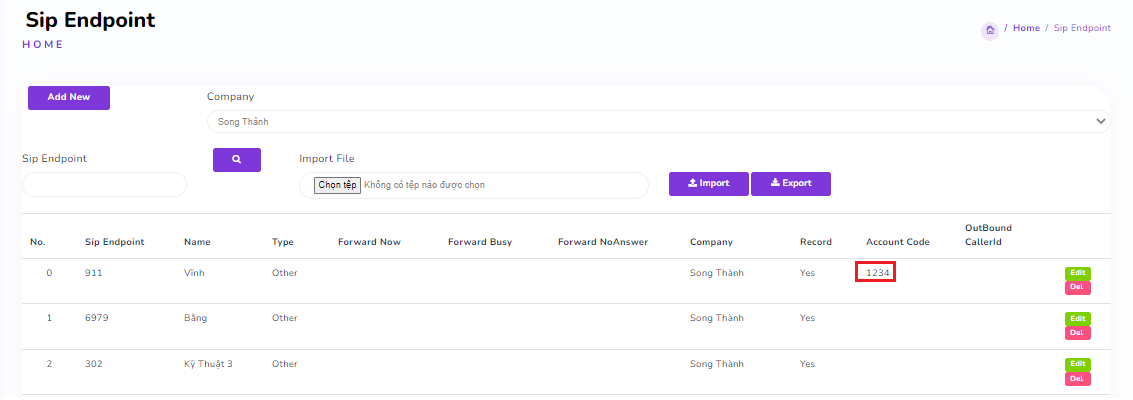Focus the Sip Endpoint search field

click(104, 185)
